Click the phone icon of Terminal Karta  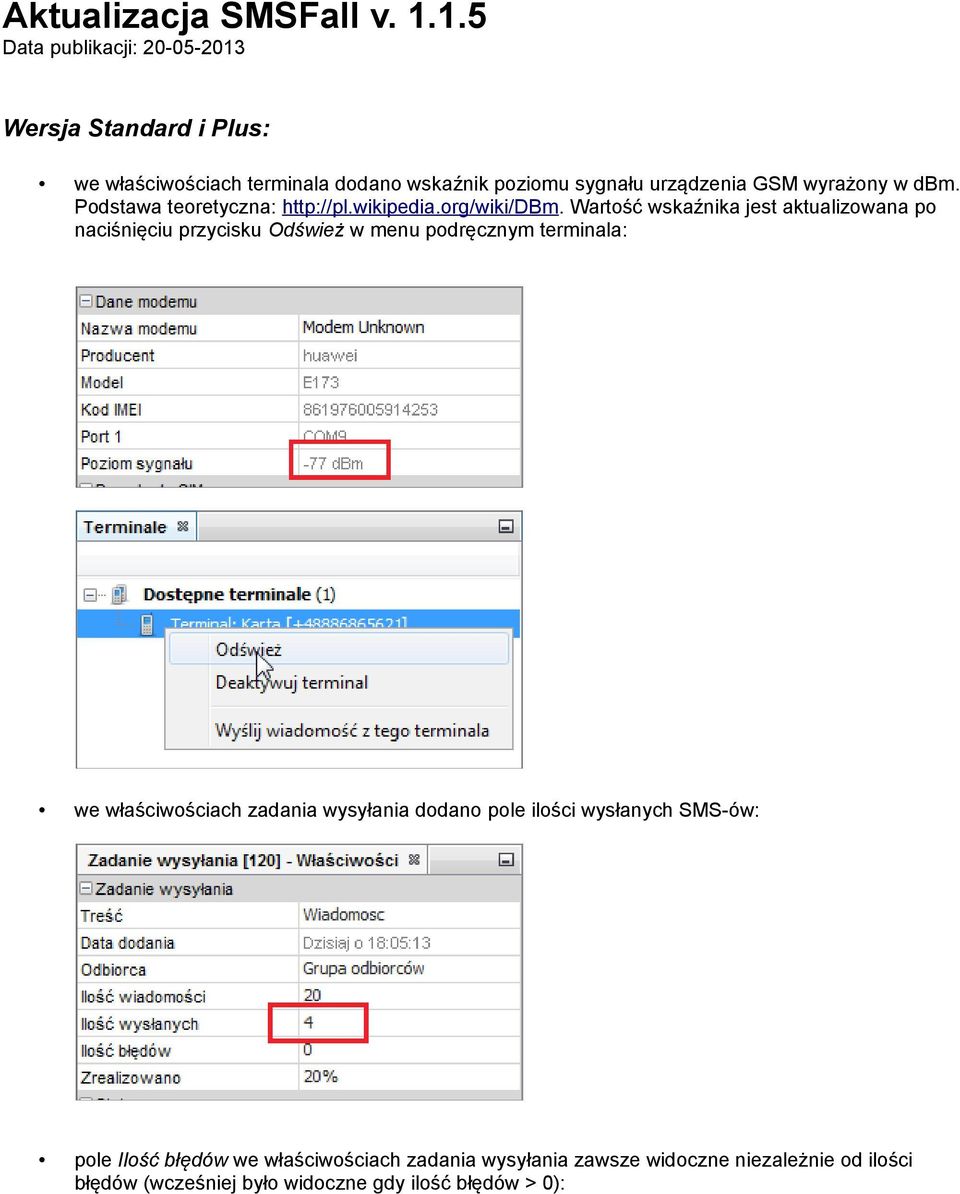pyautogui.click(x=147, y=624)
